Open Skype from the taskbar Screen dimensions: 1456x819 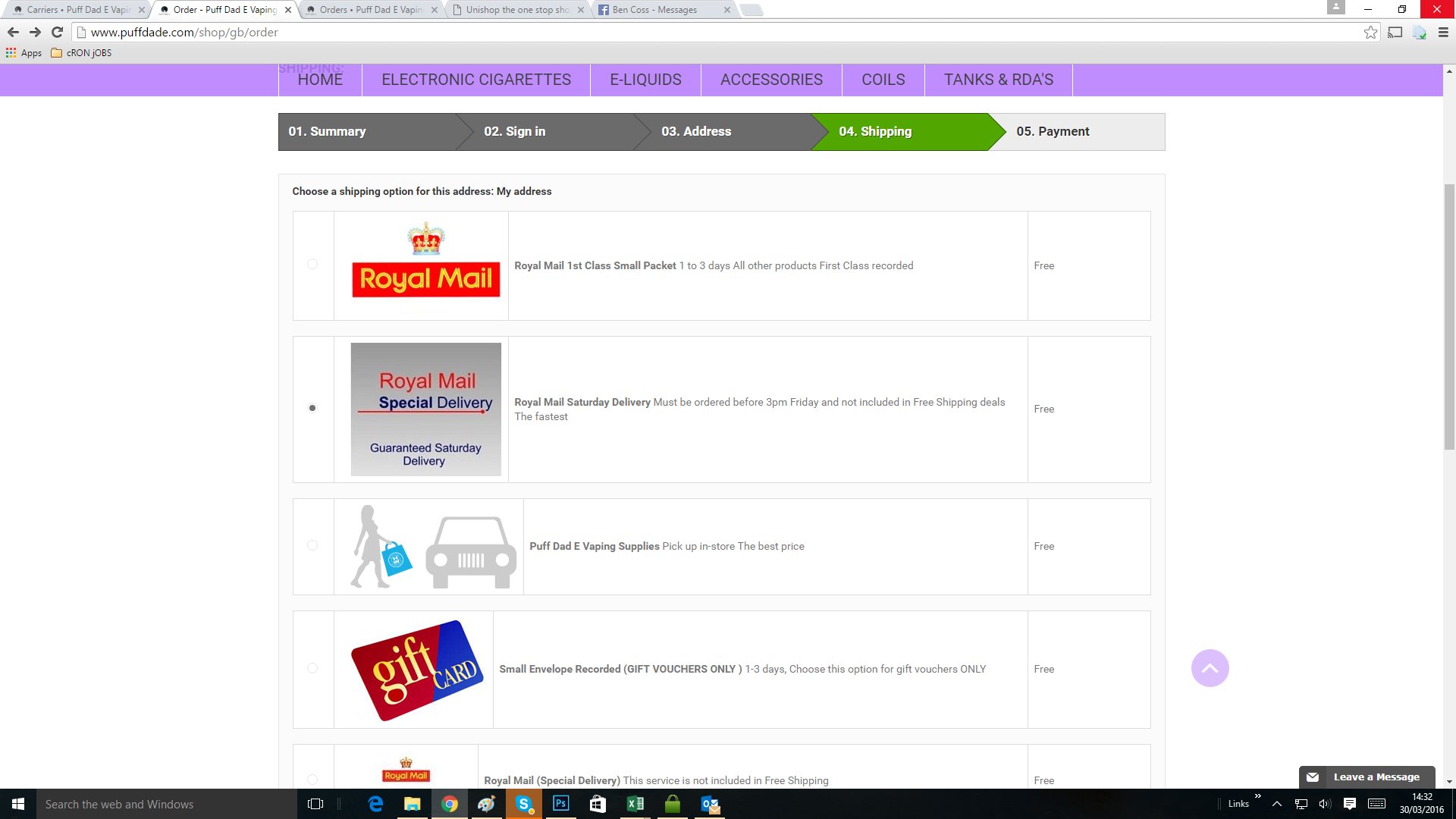pyautogui.click(x=524, y=804)
